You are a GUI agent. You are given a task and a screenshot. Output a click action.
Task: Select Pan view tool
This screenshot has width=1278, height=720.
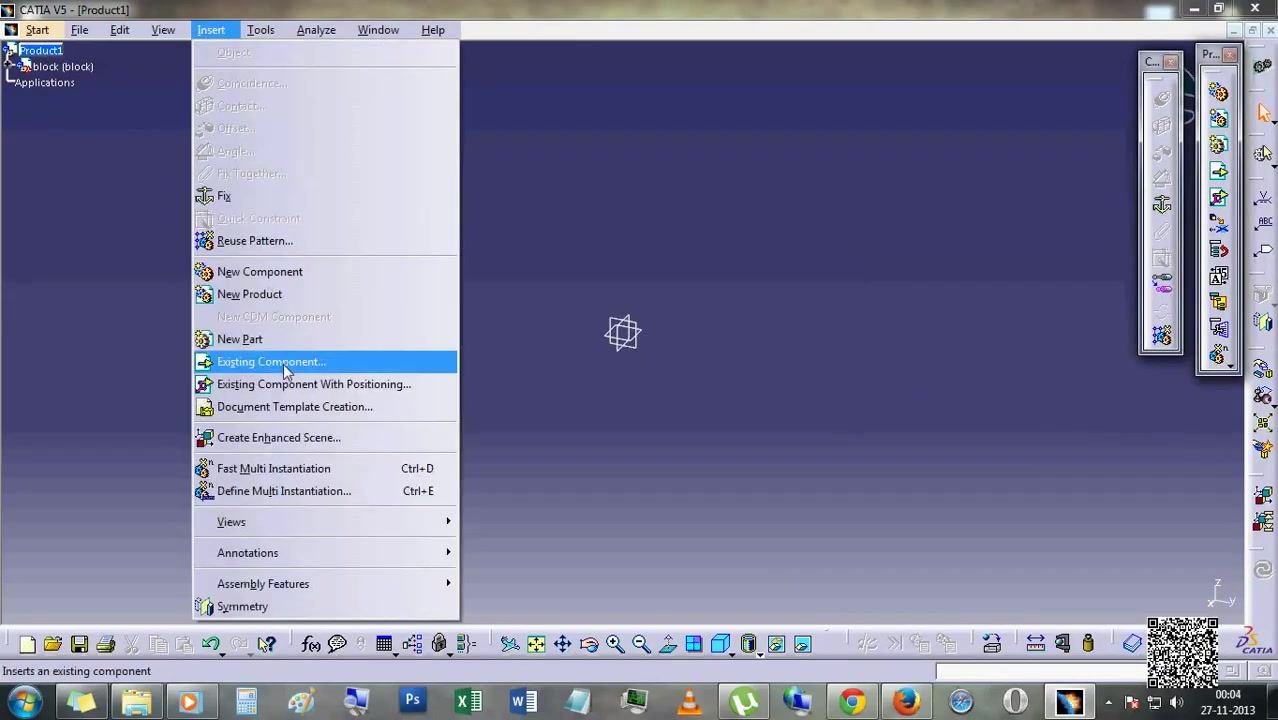562,645
